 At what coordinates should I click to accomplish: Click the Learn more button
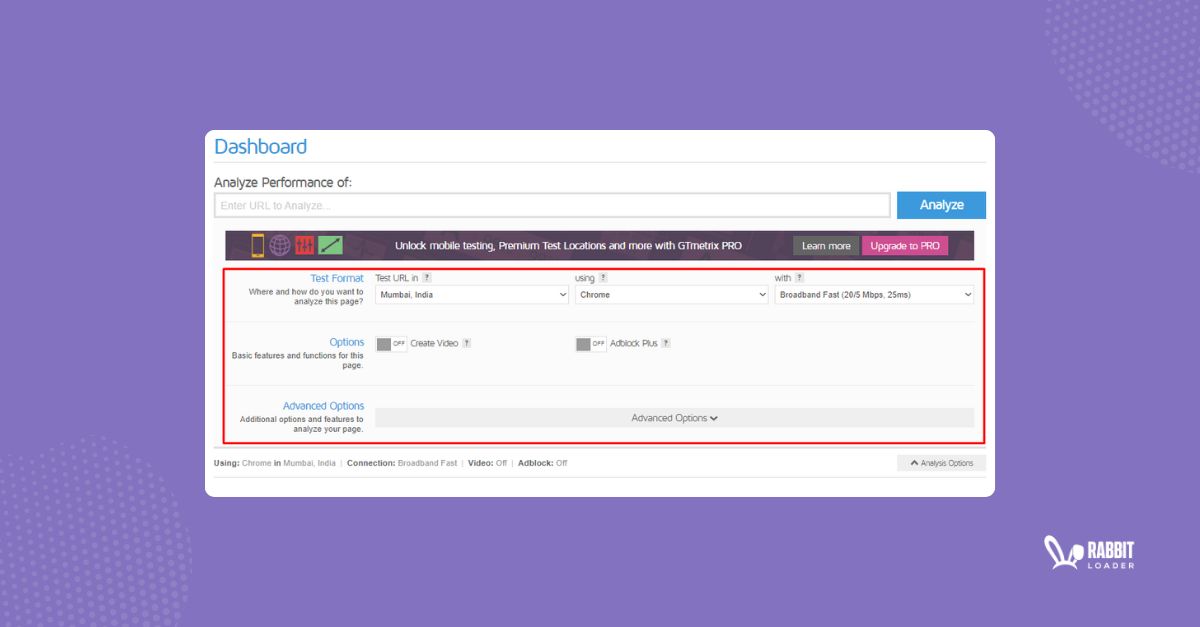[825, 245]
